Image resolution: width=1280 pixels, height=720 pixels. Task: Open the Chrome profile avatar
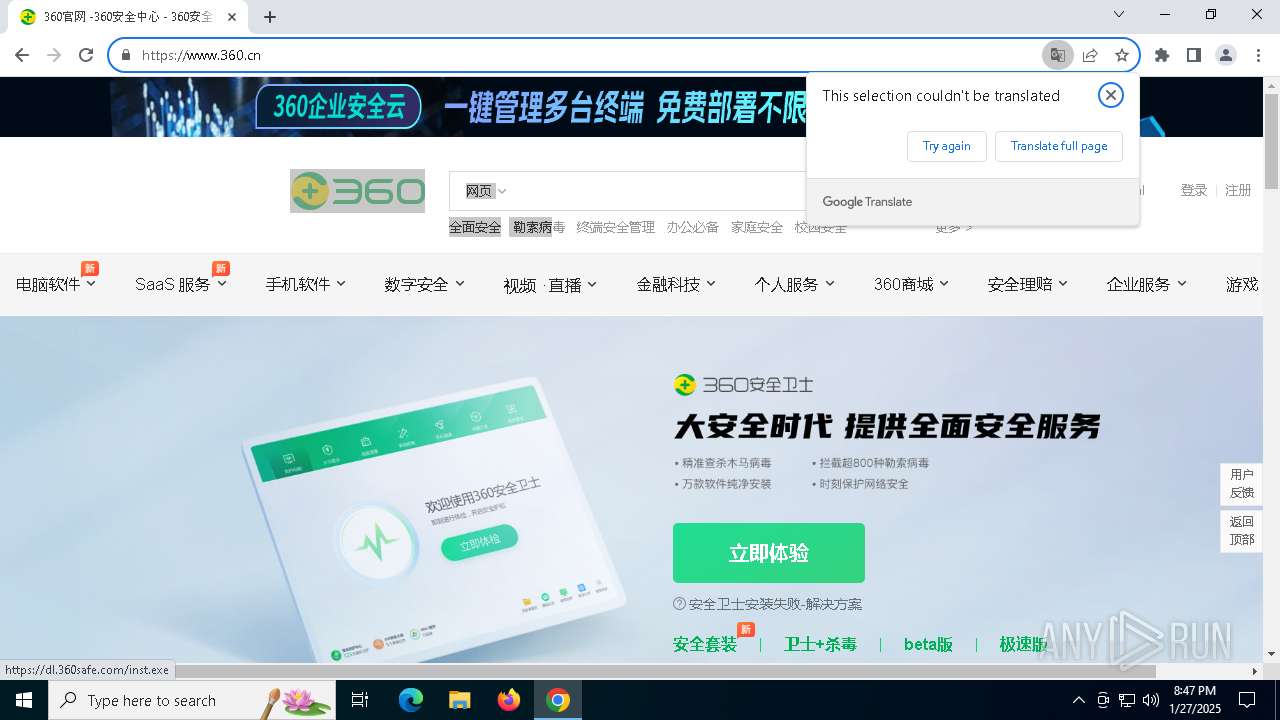point(1226,55)
